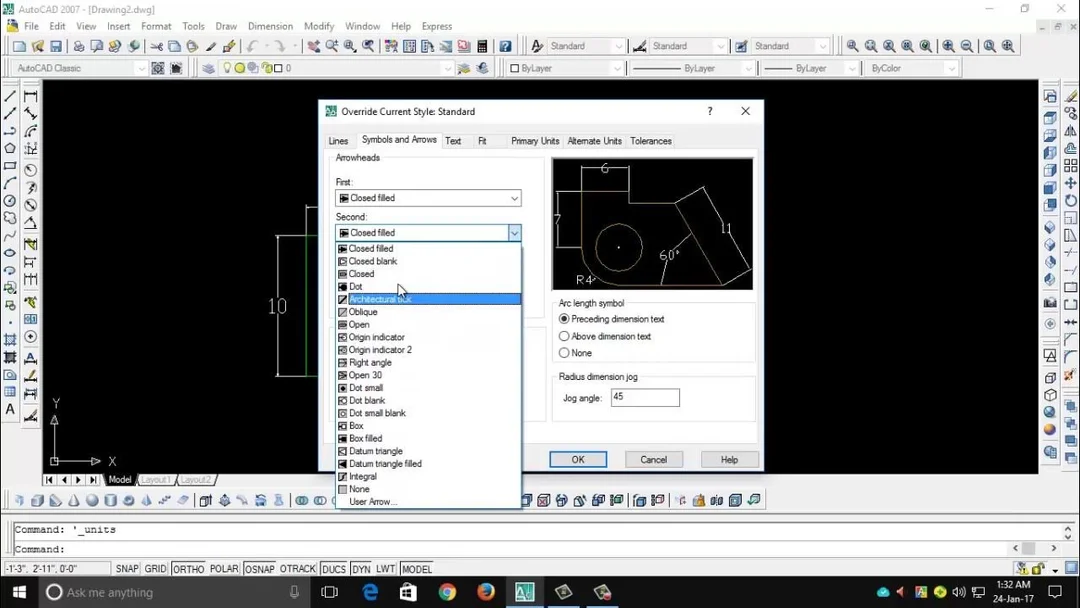
Task: Switch to Layout1 drawing tab
Action: click(156, 480)
